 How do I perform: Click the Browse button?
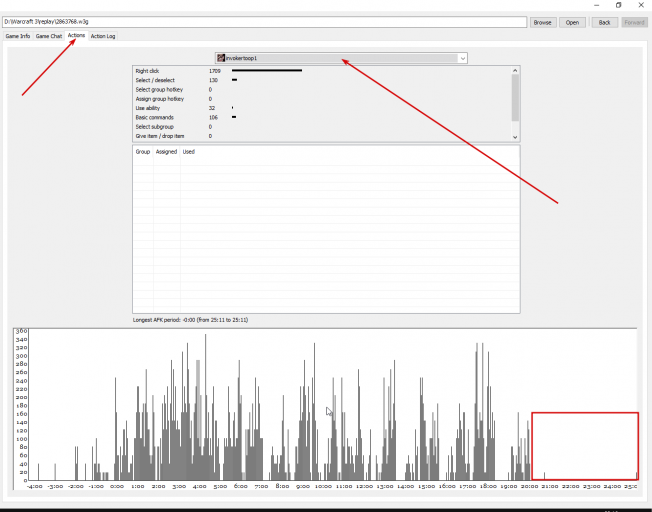(x=543, y=22)
